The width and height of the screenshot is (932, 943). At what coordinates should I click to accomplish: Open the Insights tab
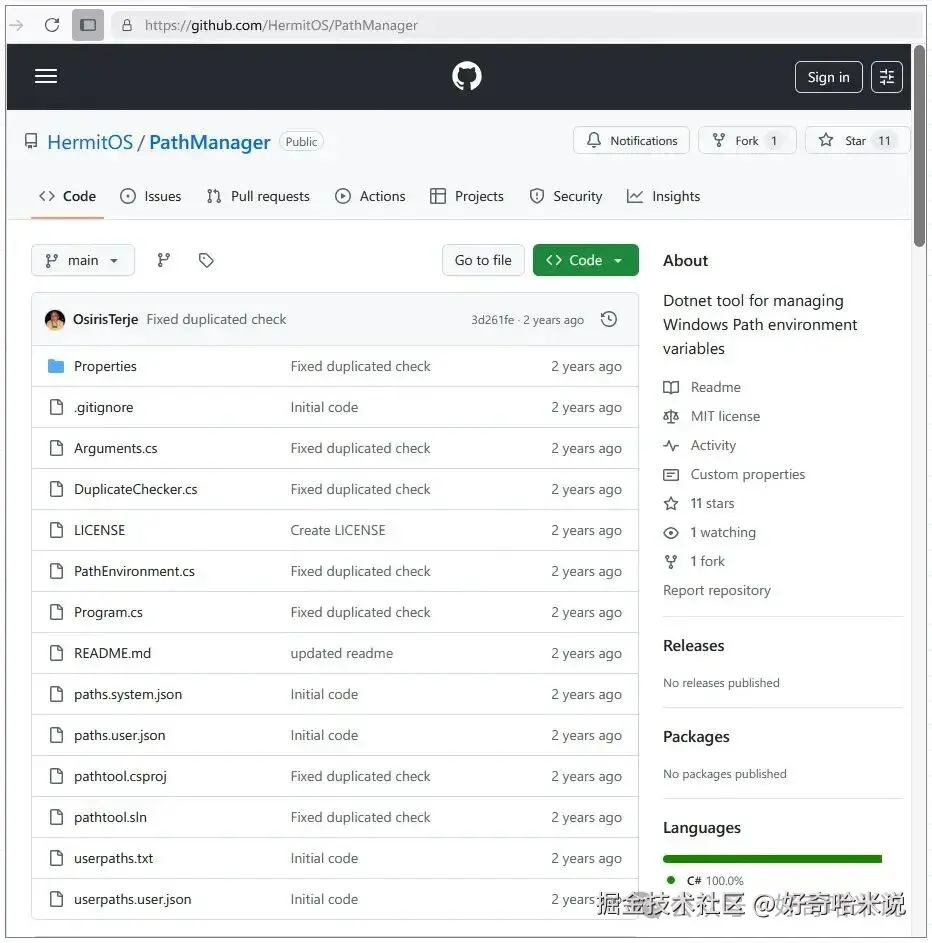[663, 196]
